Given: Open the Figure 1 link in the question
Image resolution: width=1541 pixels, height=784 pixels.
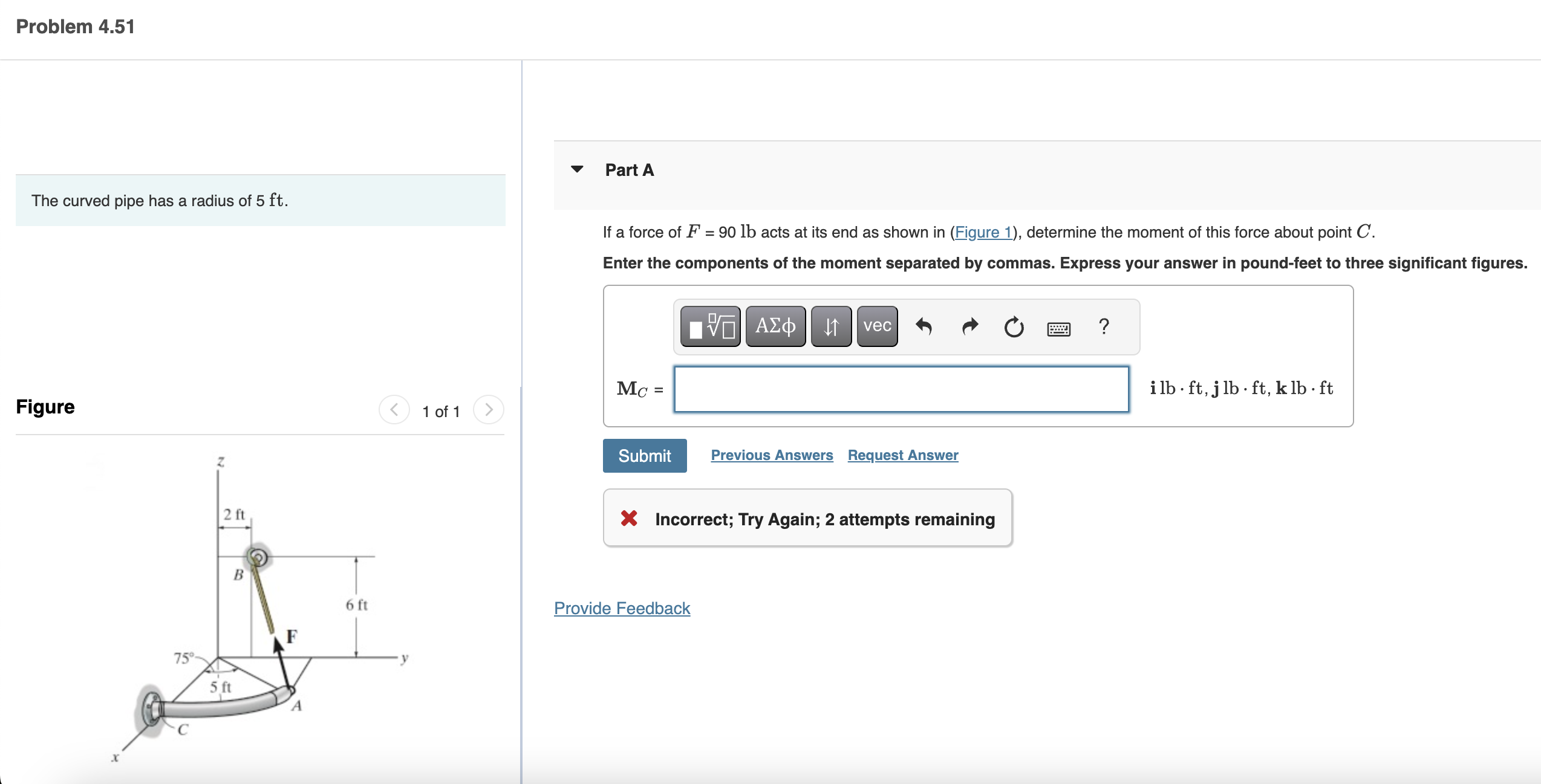Looking at the screenshot, I should click(x=983, y=232).
